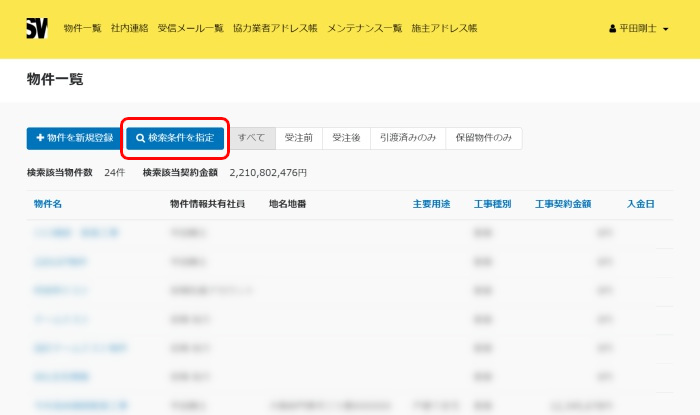Viewport: 700px width, 415px height.
Task: Expand the 平田剛士 user dropdown
Action: pyautogui.click(x=639, y=29)
